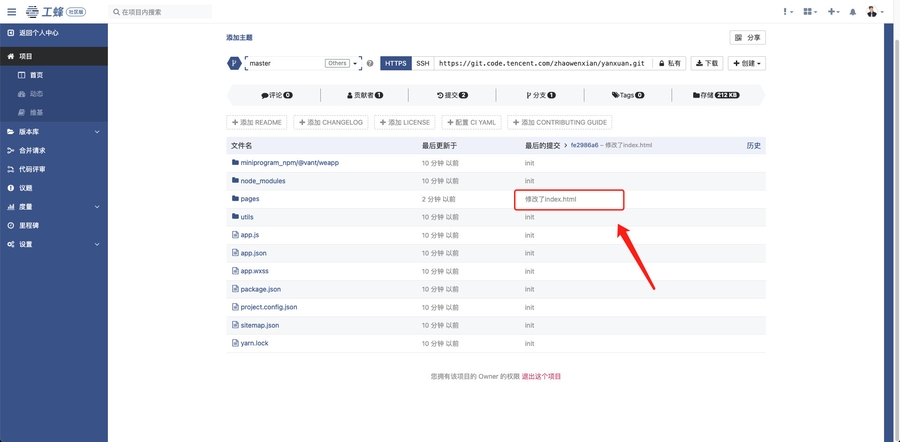Viewport: 900px width, 442px height.
Task: Open the 创建 dropdown button
Action: (x=747, y=63)
